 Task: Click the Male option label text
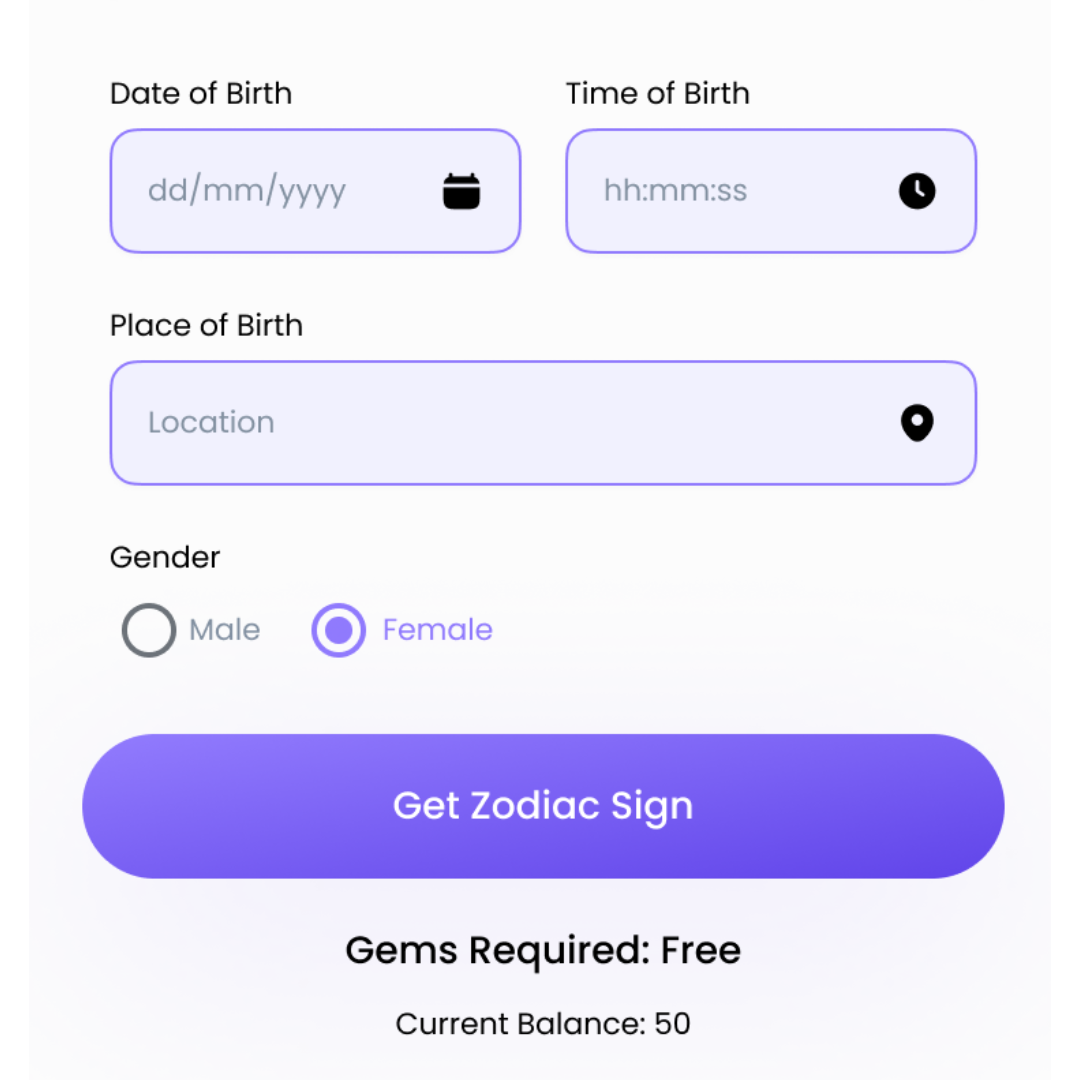pyautogui.click(x=225, y=630)
